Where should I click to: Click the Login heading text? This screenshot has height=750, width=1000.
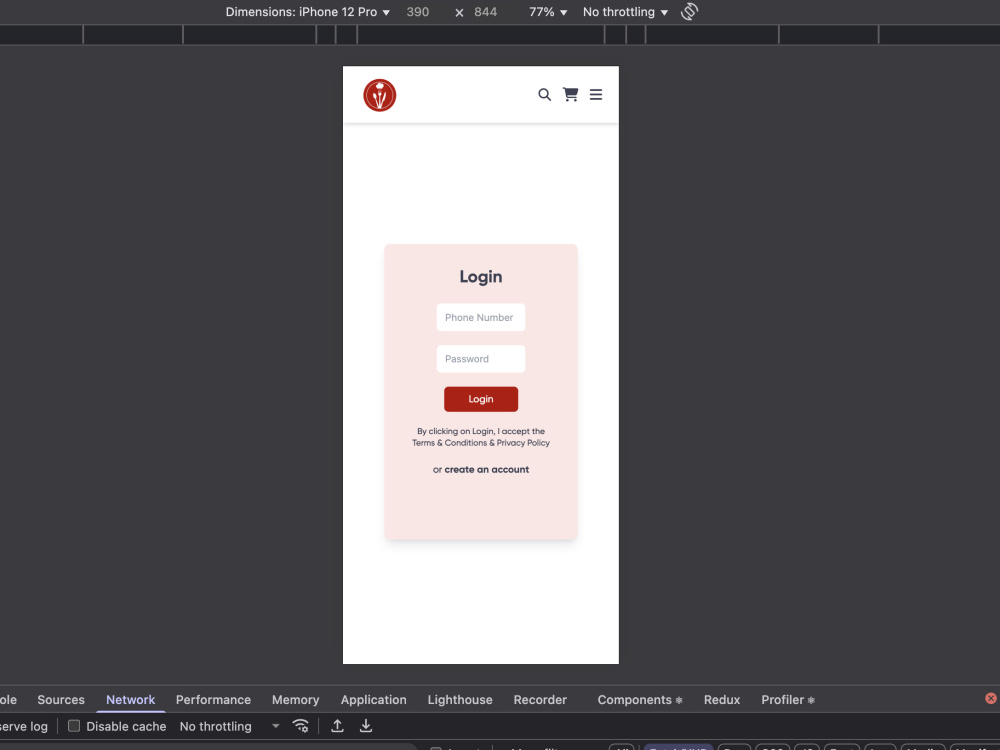481,277
